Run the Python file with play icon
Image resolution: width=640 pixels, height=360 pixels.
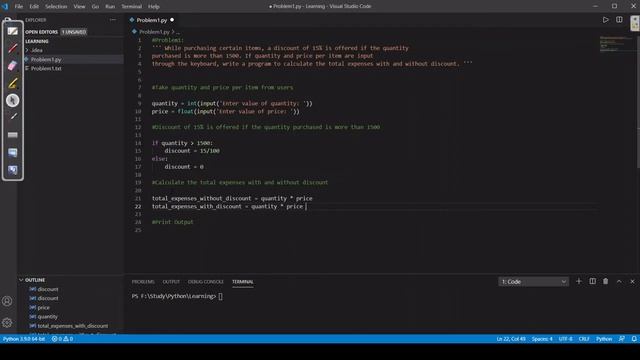pos(606,20)
